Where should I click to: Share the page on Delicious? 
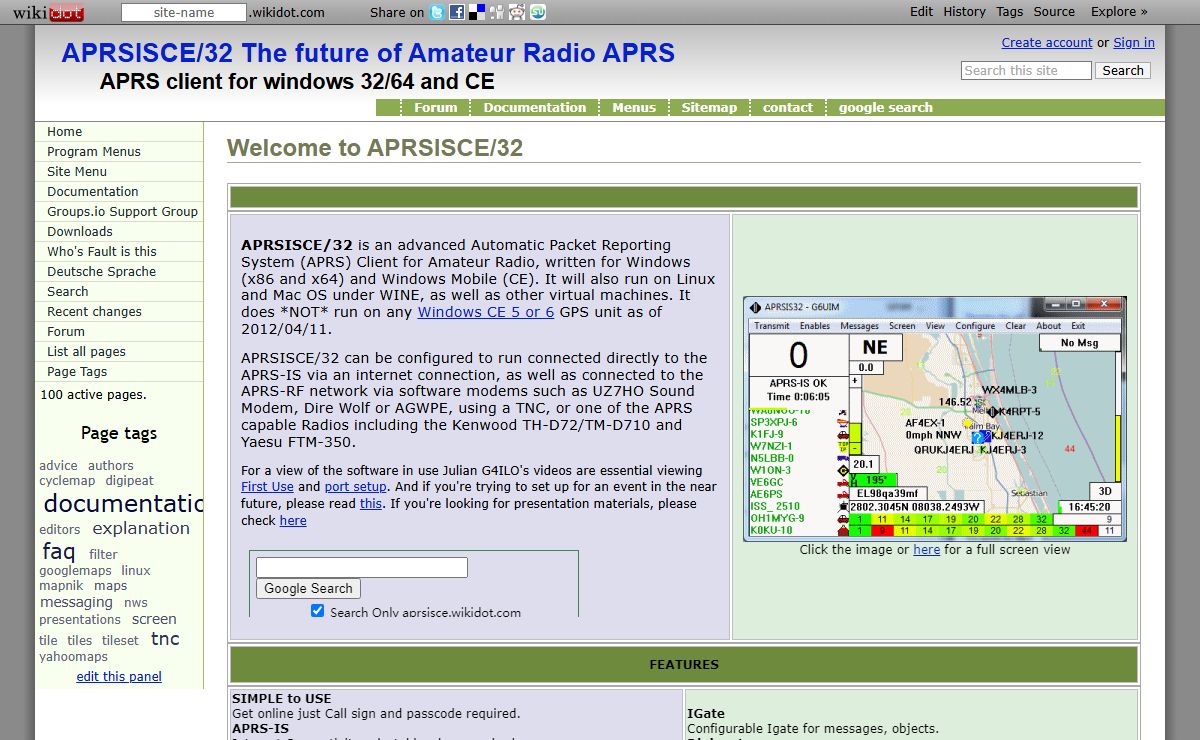(477, 12)
